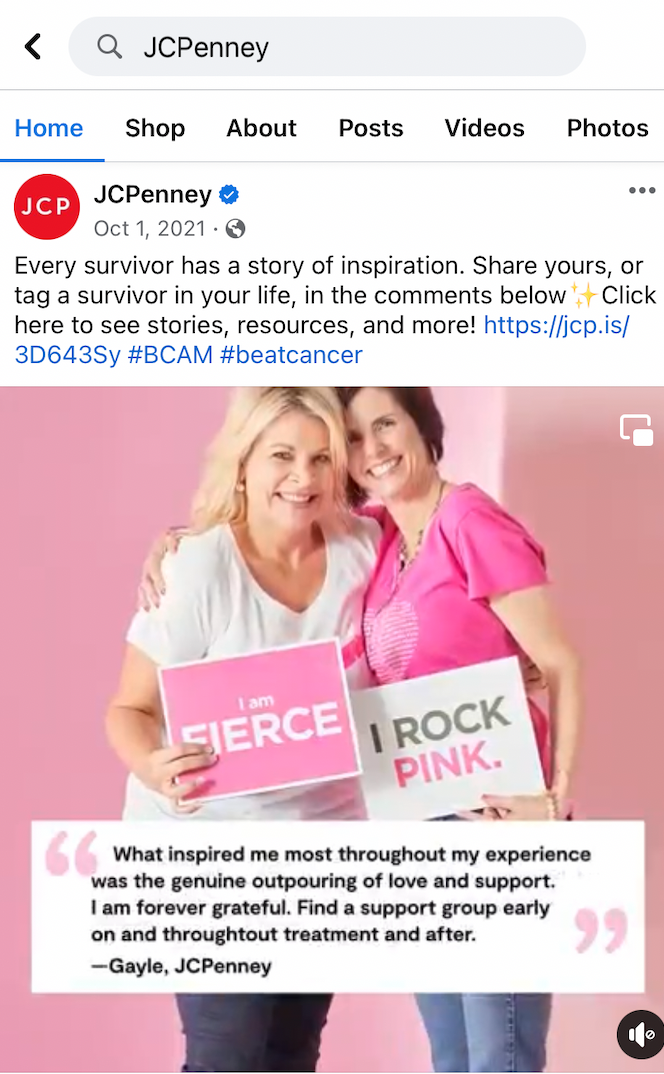Open the About tab
664x1074 pixels.
tap(262, 128)
